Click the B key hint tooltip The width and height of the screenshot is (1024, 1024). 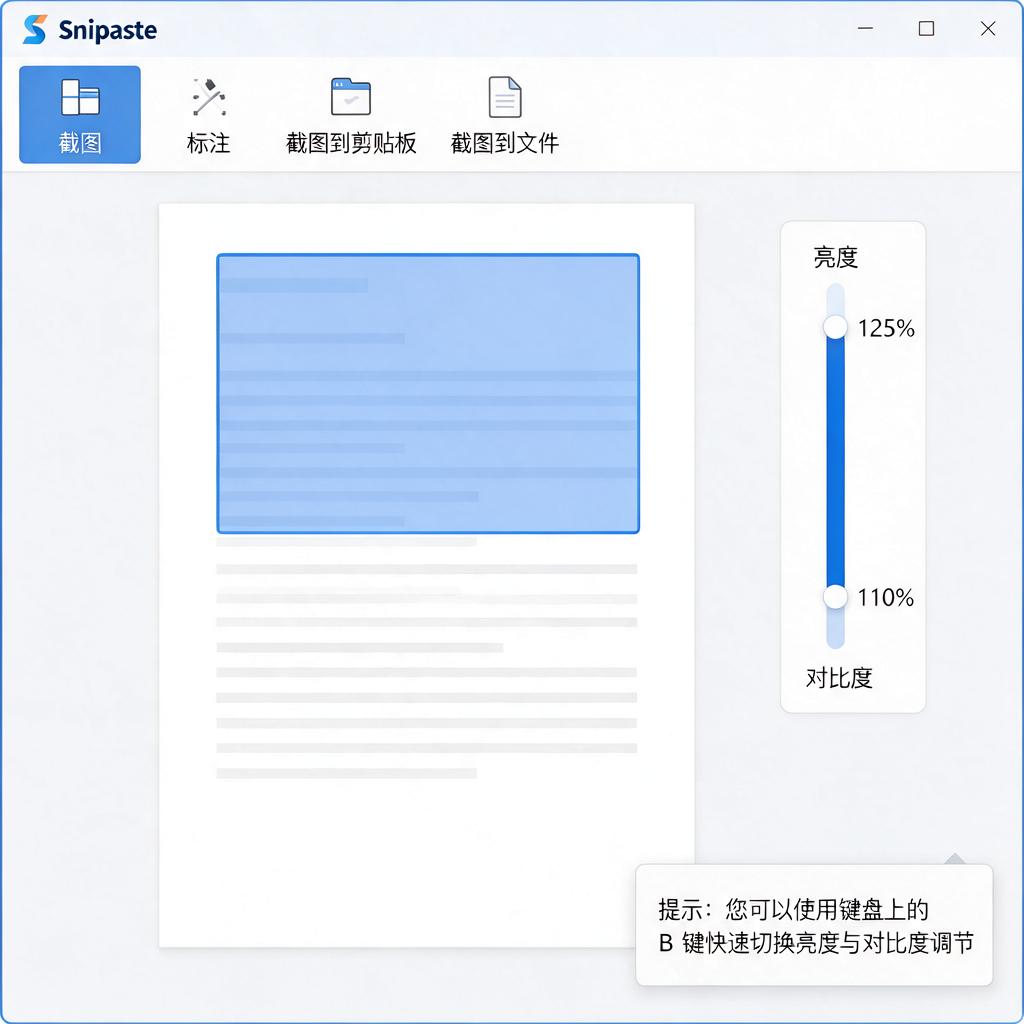(814, 925)
